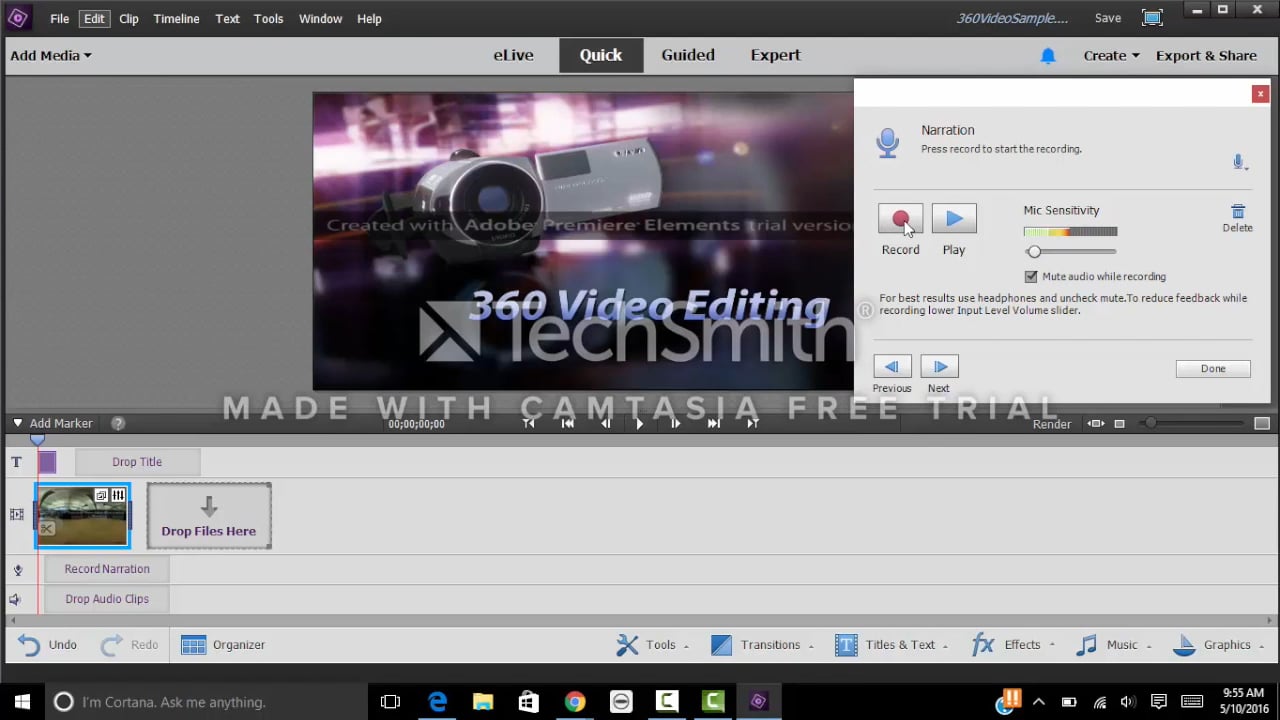
Task: Open the Text menu
Action: tap(228, 19)
